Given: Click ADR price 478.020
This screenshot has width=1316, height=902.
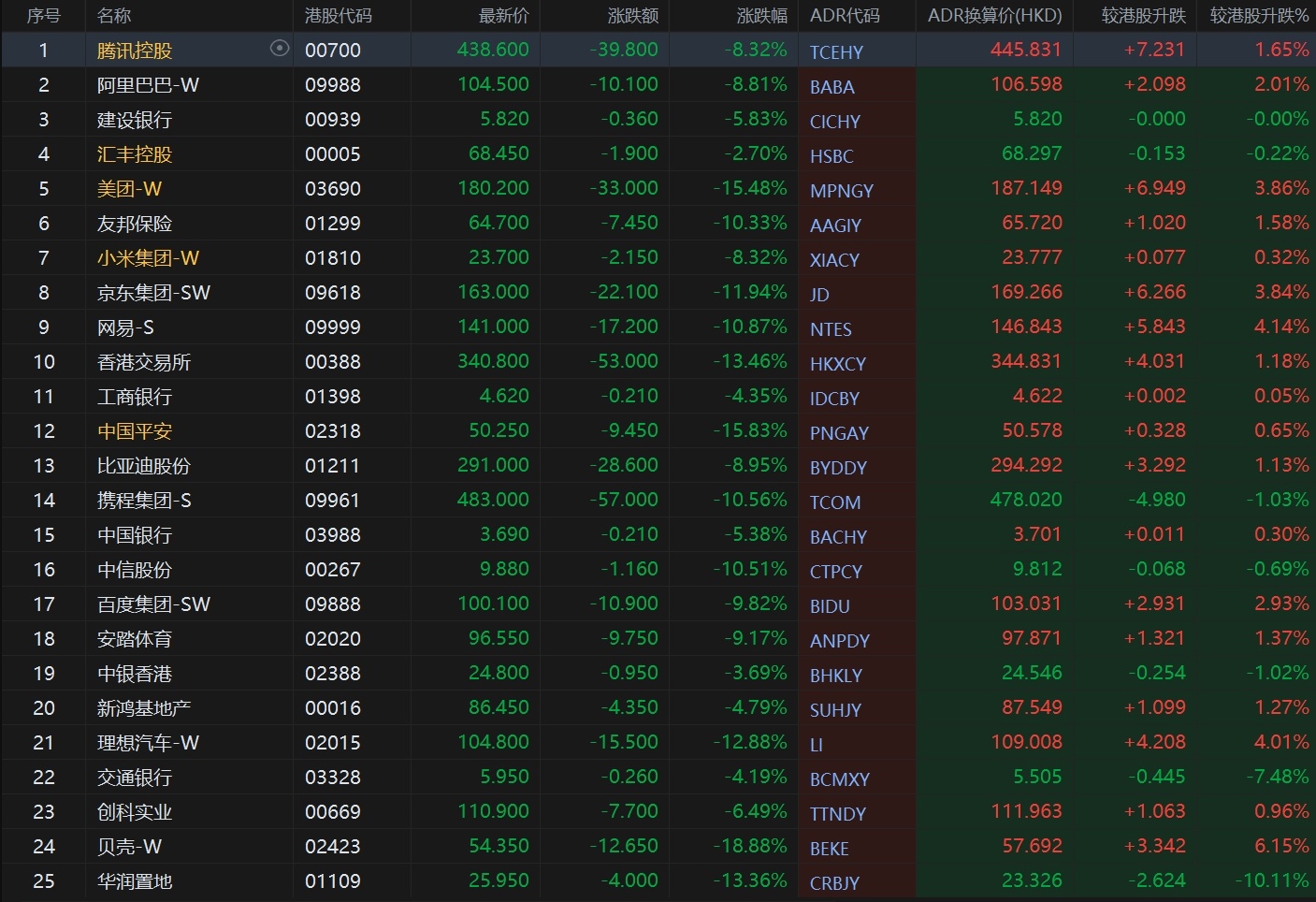Looking at the screenshot, I should (x=1026, y=500).
